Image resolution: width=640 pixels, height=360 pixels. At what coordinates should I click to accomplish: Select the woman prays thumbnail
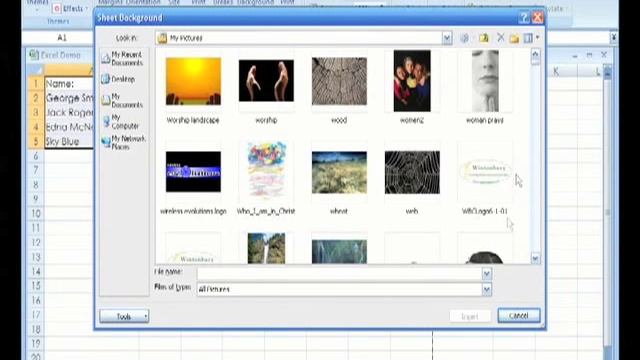485,81
